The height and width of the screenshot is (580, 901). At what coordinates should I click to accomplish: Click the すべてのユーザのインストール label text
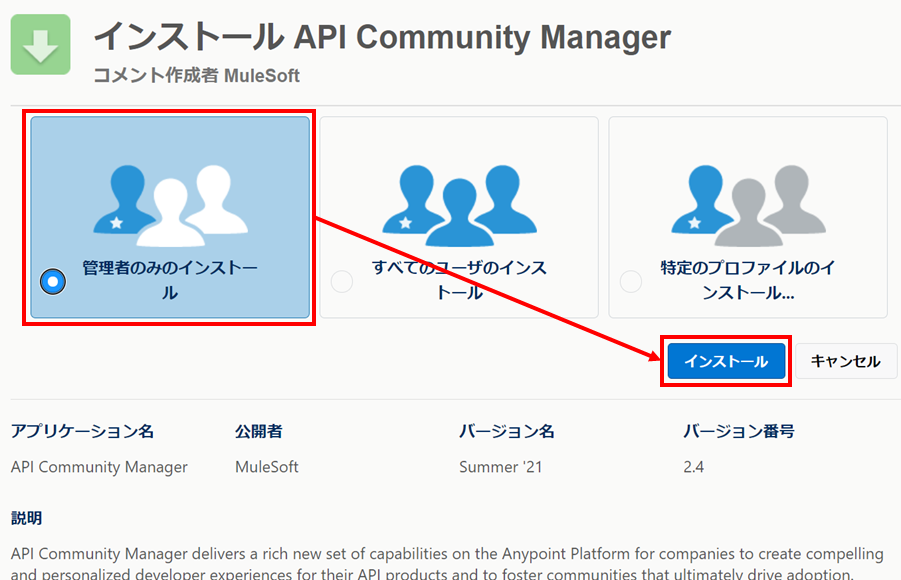click(x=459, y=281)
